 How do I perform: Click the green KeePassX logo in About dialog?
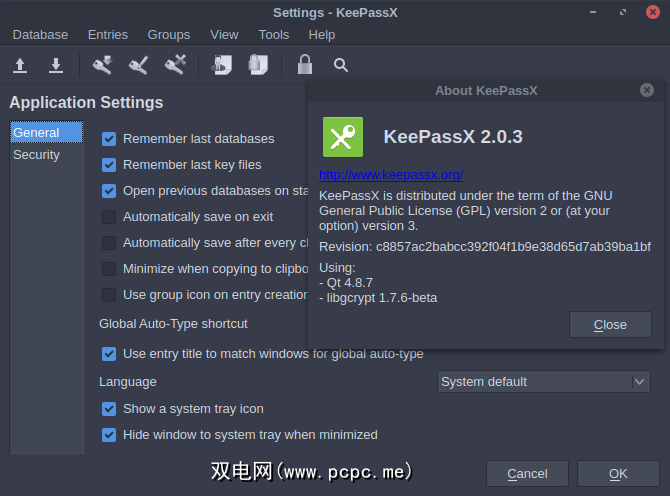343,137
